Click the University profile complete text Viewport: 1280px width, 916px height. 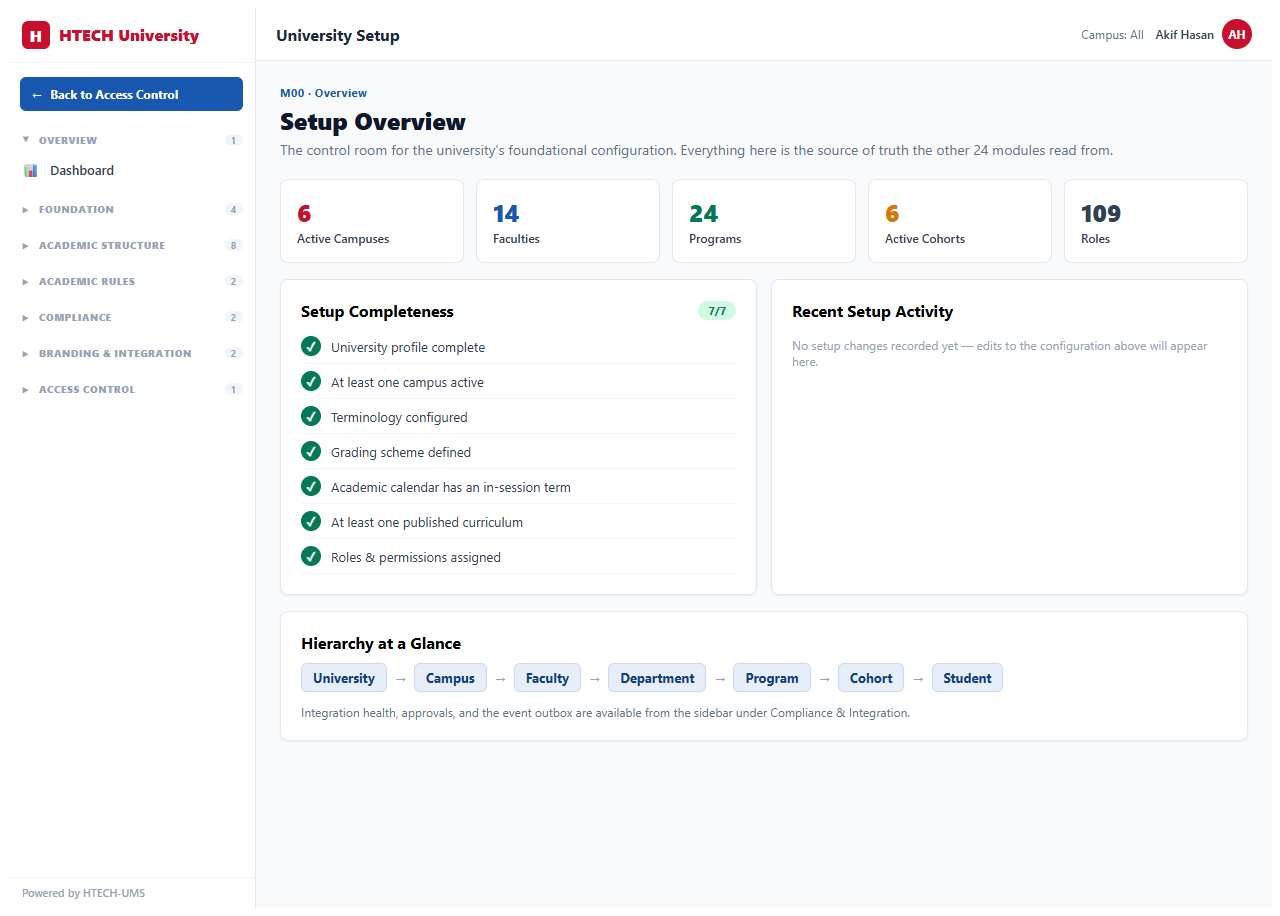(x=408, y=347)
